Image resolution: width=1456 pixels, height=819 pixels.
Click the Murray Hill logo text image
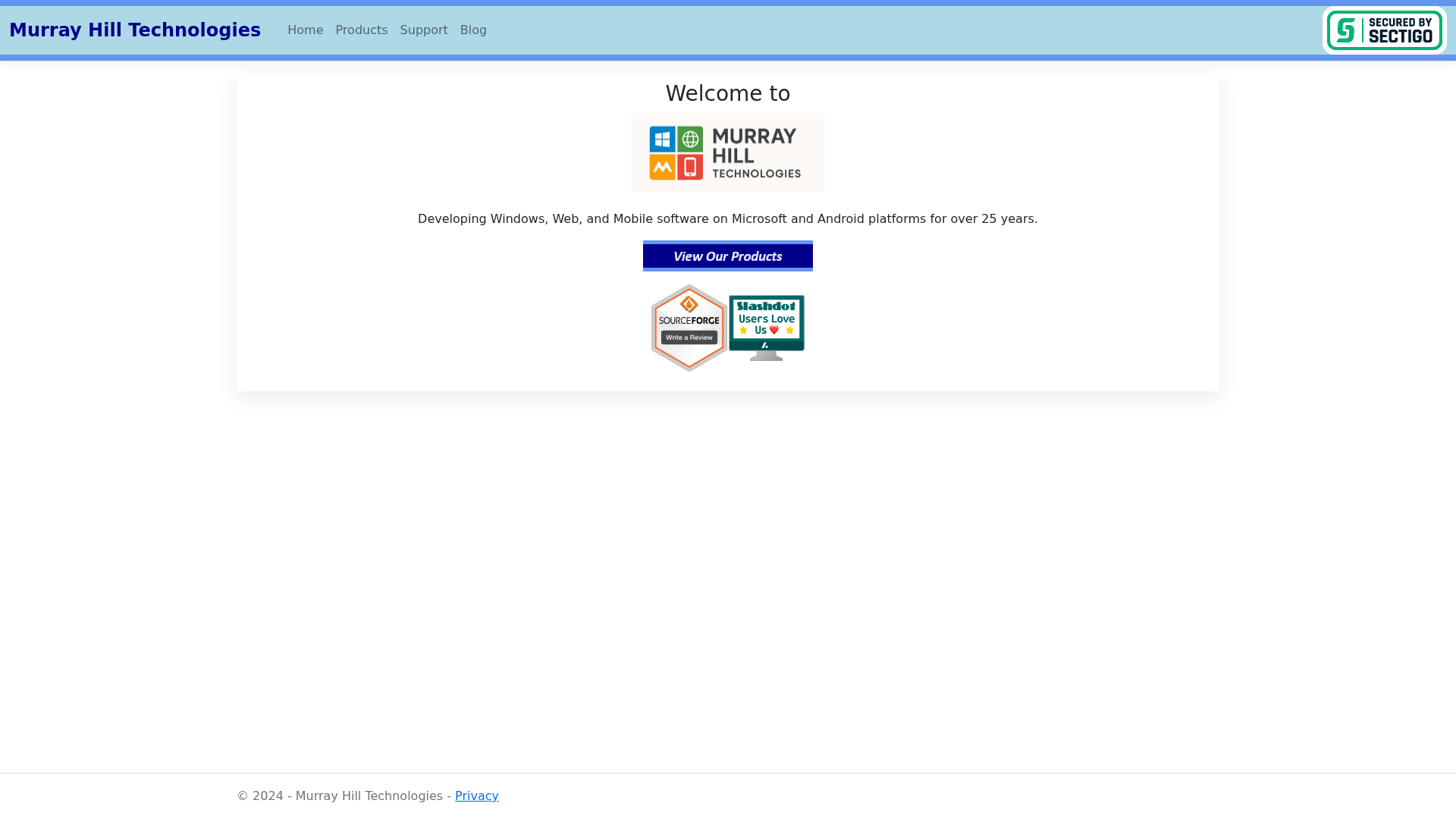(x=755, y=152)
